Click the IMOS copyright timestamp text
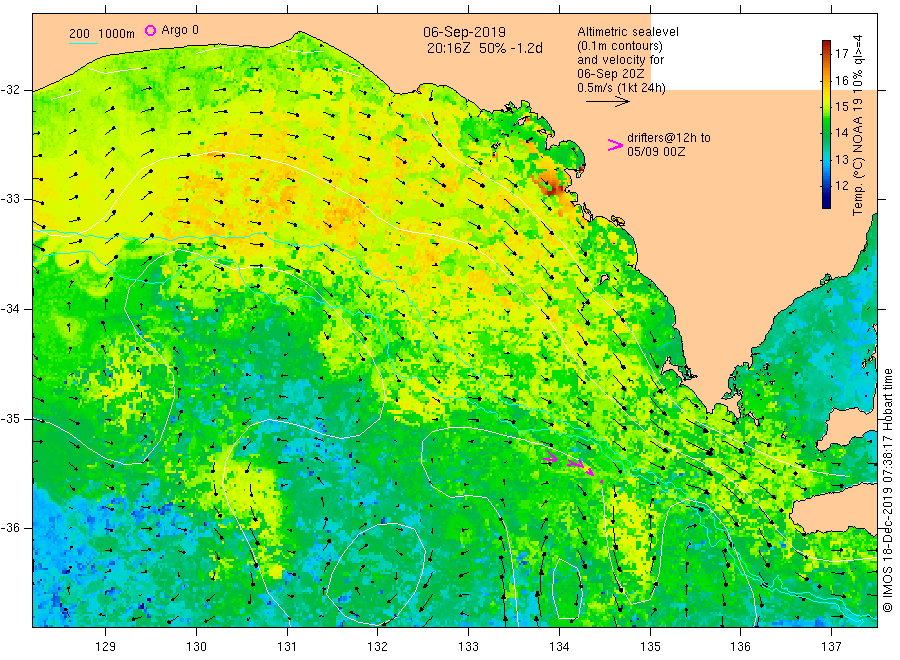 pos(887,491)
